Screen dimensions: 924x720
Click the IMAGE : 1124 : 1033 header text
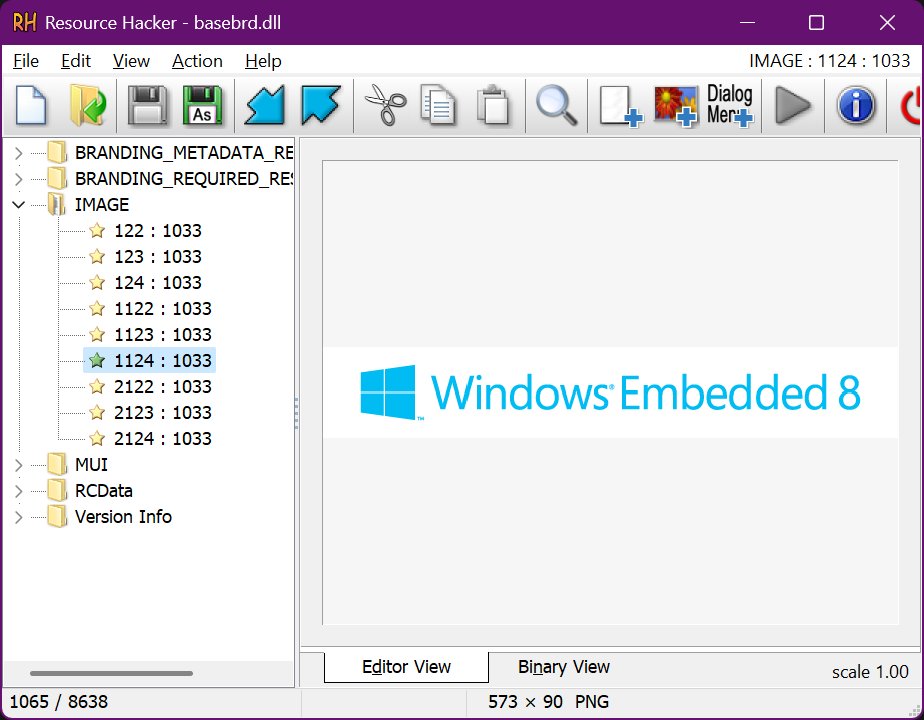tap(829, 61)
